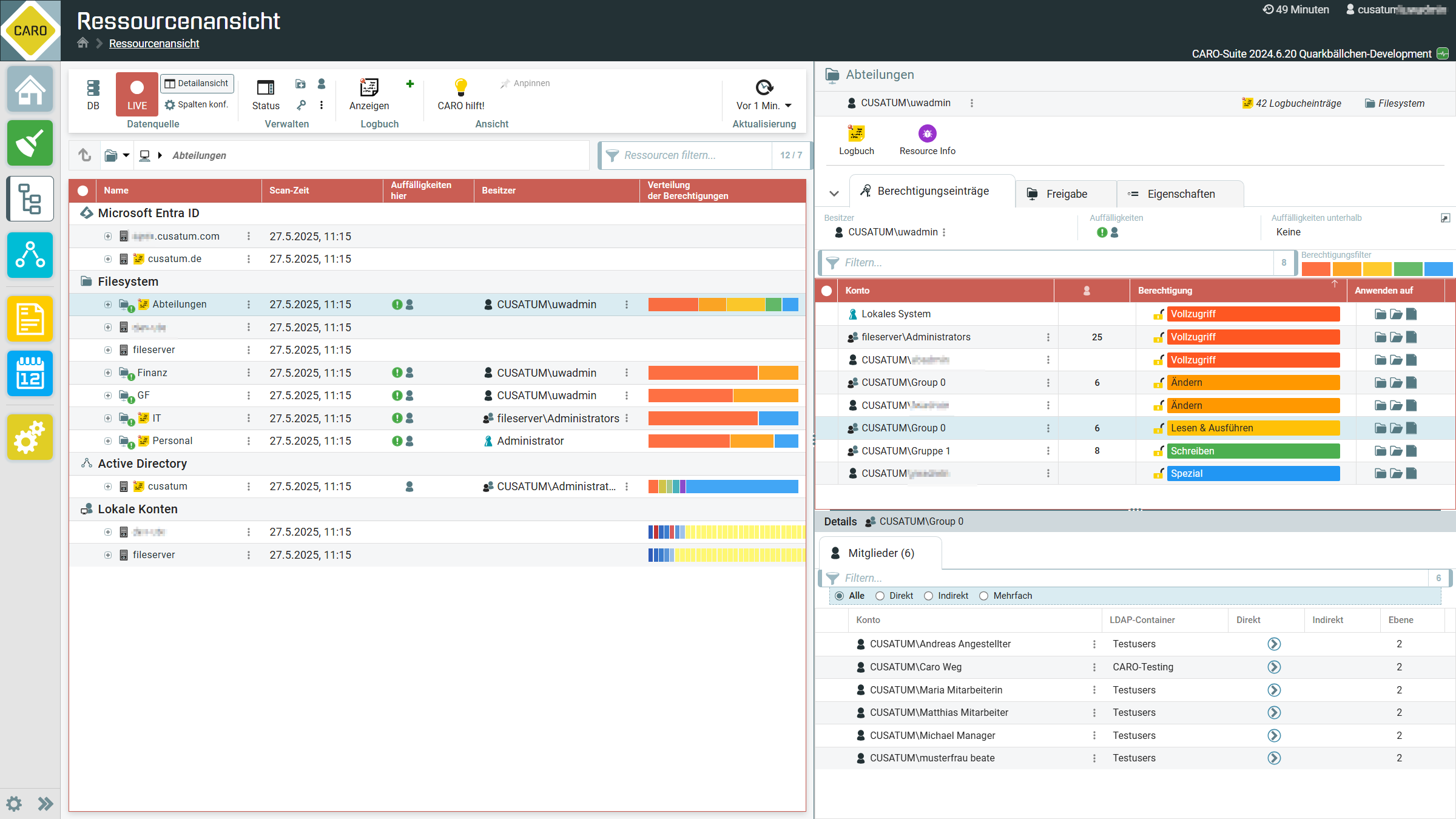Open the blue calendar sidebar icon
The width and height of the screenshot is (1456, 819).
coord(30,374)
